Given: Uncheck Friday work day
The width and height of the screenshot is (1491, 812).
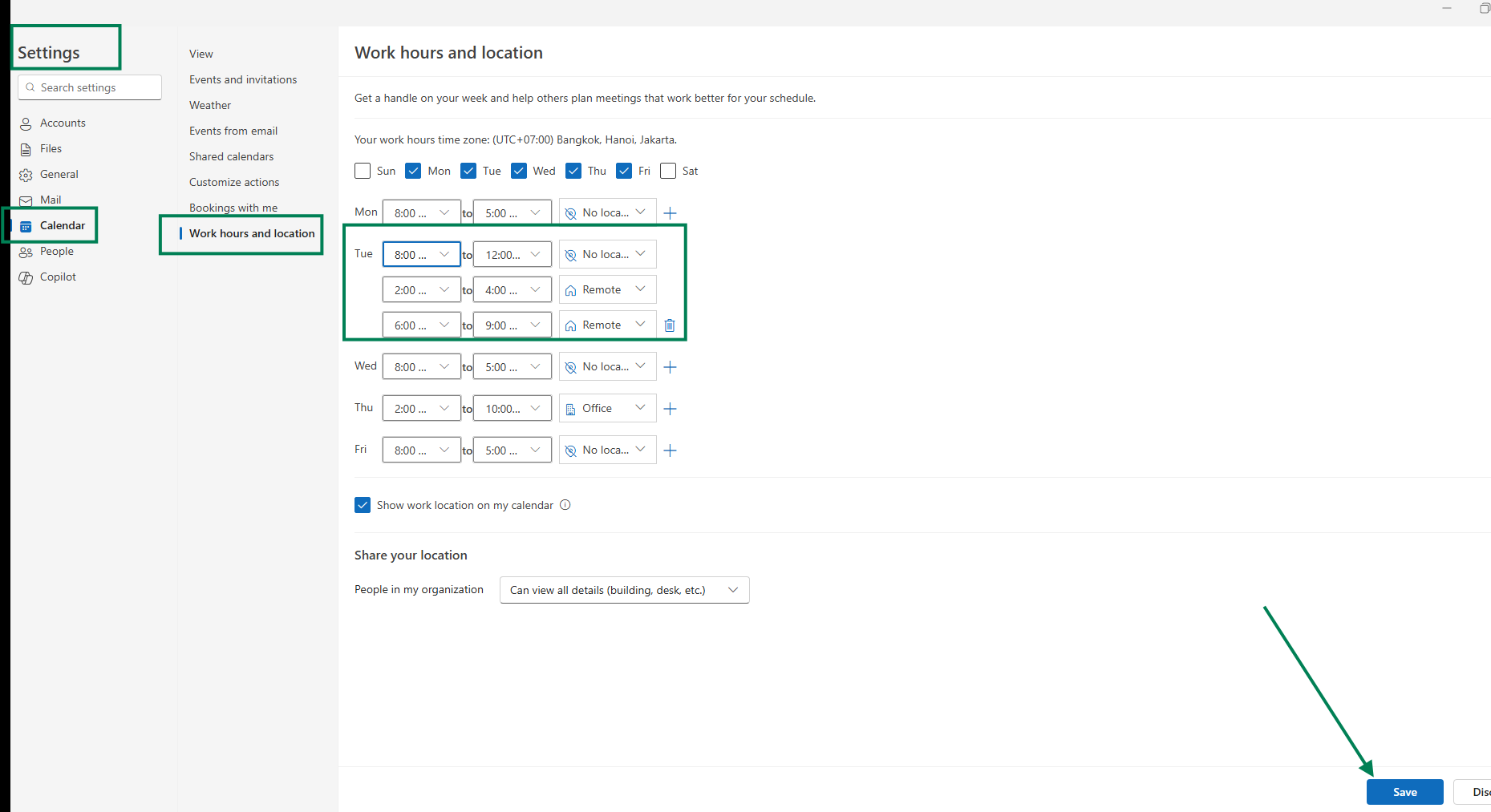Looking at the screenshot, I should [x=624, y=171].
